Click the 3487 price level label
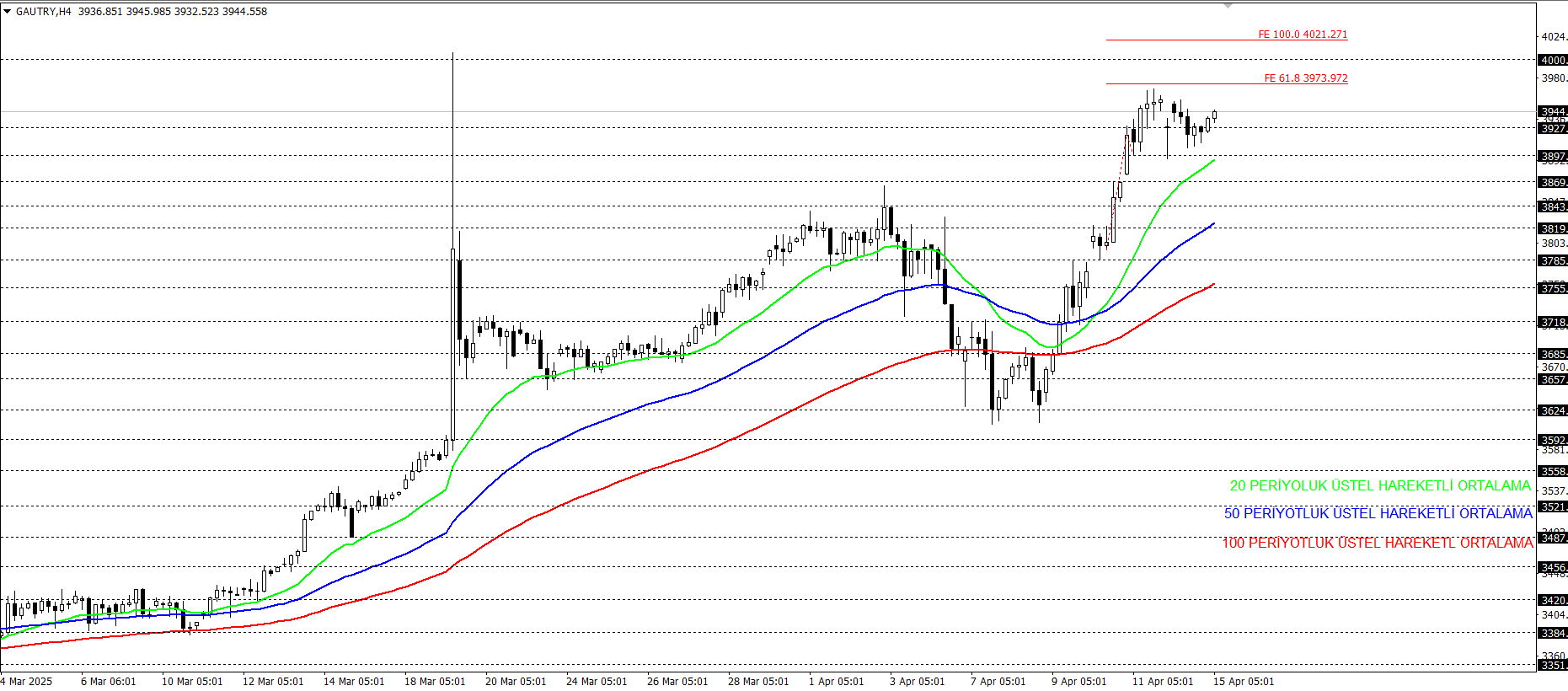The image size is (1568, 691). click(x=1553, y=538)
